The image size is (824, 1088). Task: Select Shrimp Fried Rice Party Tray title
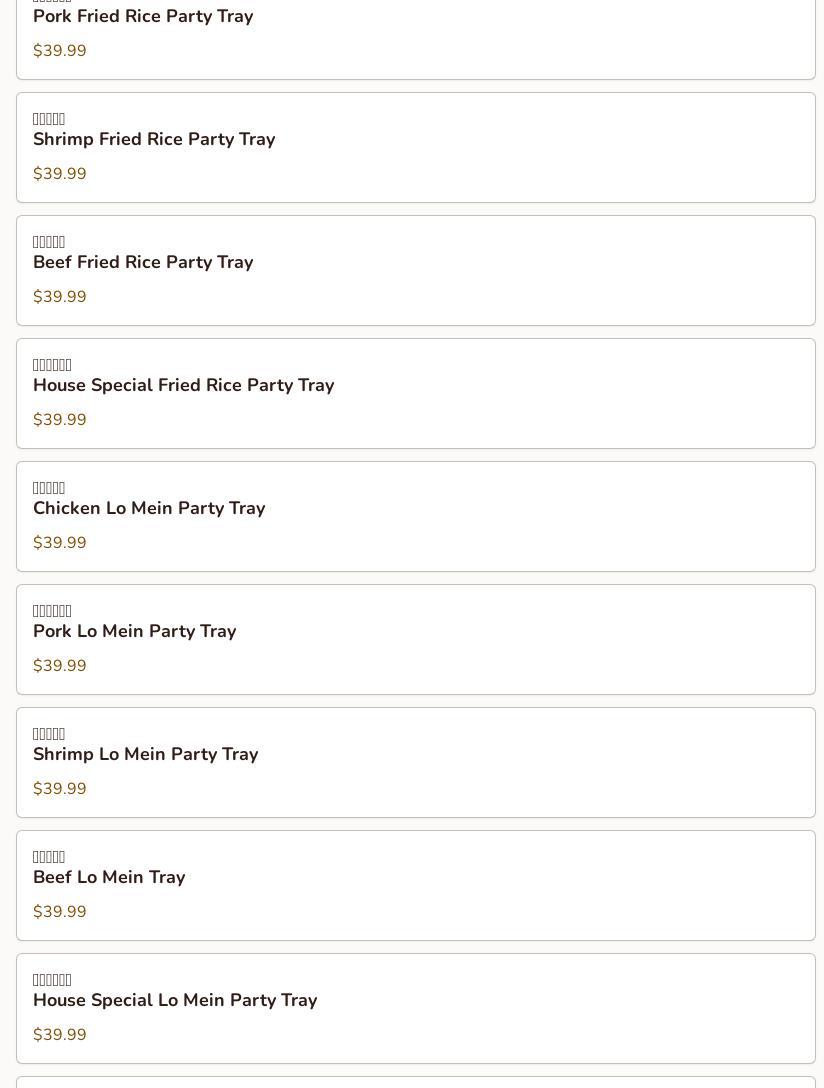[154, 140]
